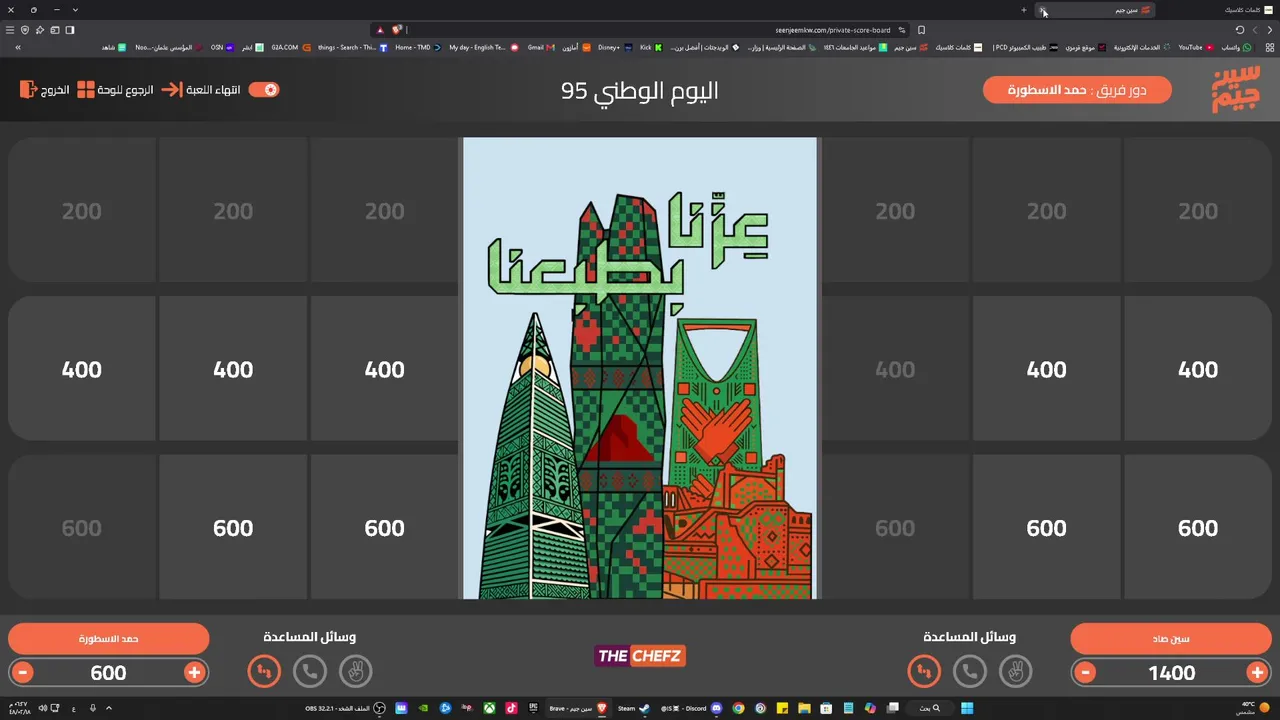Show hidden system tray icons
This screenshot has width=1280, height=720.
coord(109,708)
